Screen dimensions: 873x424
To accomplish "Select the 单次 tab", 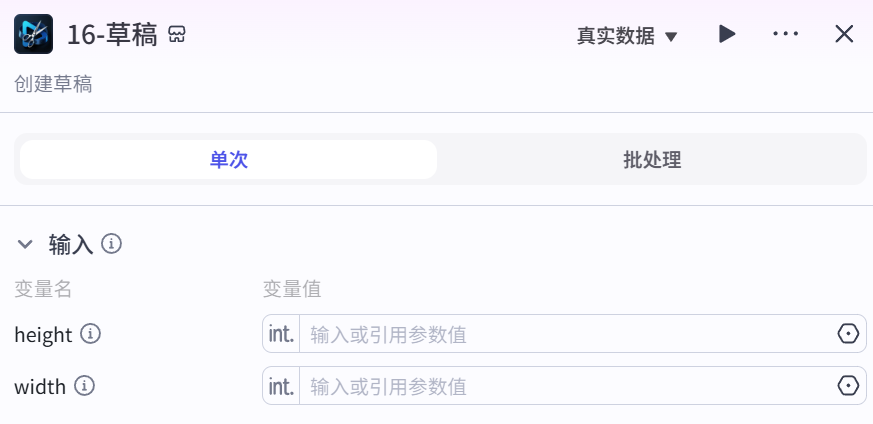I will (x=228, y=160).
